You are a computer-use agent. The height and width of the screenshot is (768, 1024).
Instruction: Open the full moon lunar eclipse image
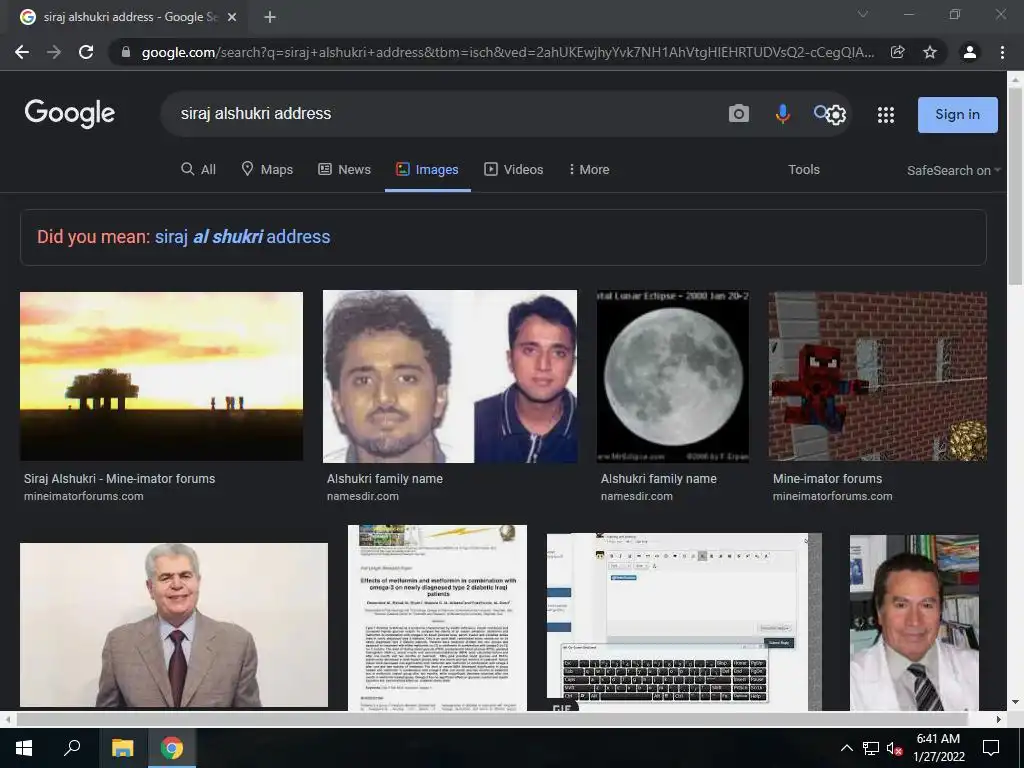tap(673, 376)
